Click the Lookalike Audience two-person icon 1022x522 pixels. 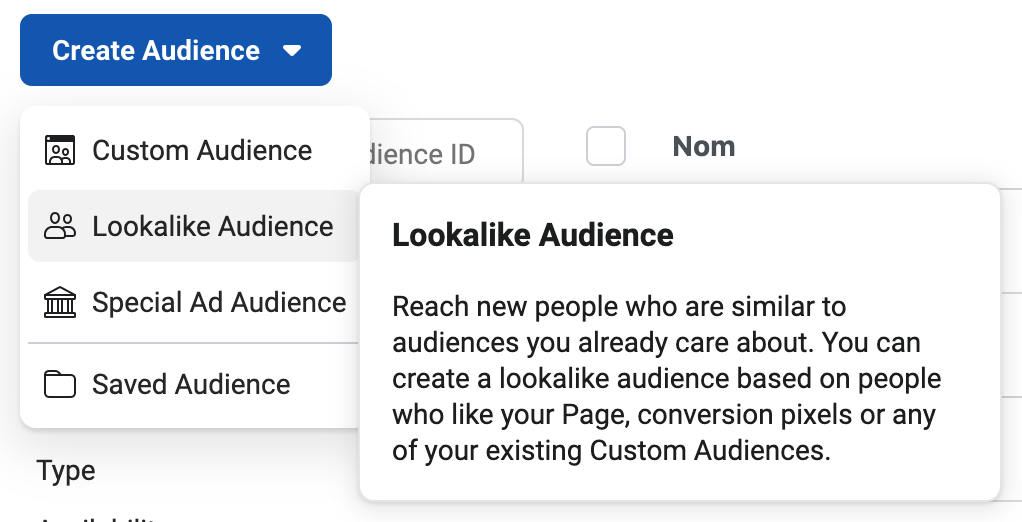point(60,227)
